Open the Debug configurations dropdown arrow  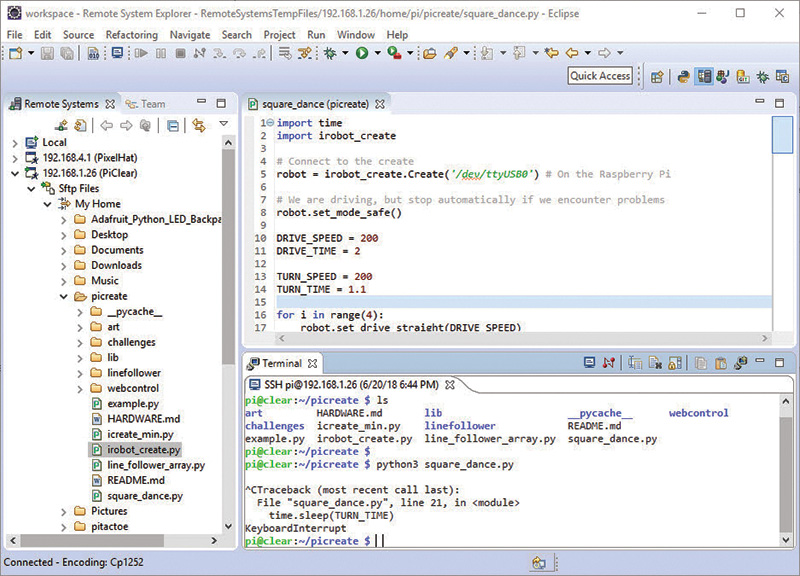pyautogui.click(x=345, y=53)
